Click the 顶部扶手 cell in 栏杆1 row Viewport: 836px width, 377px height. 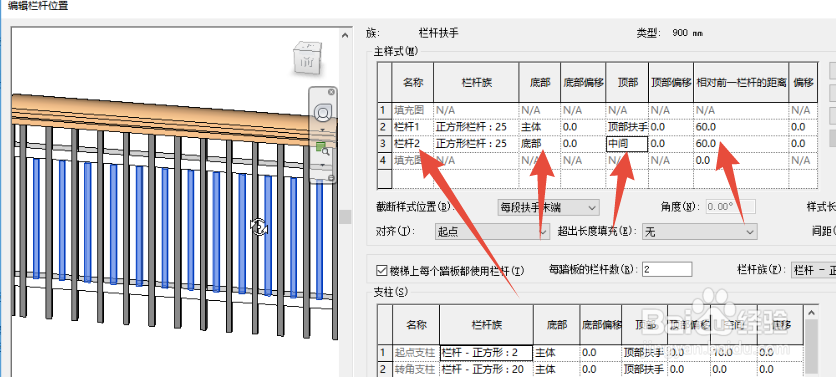[627, 127]
